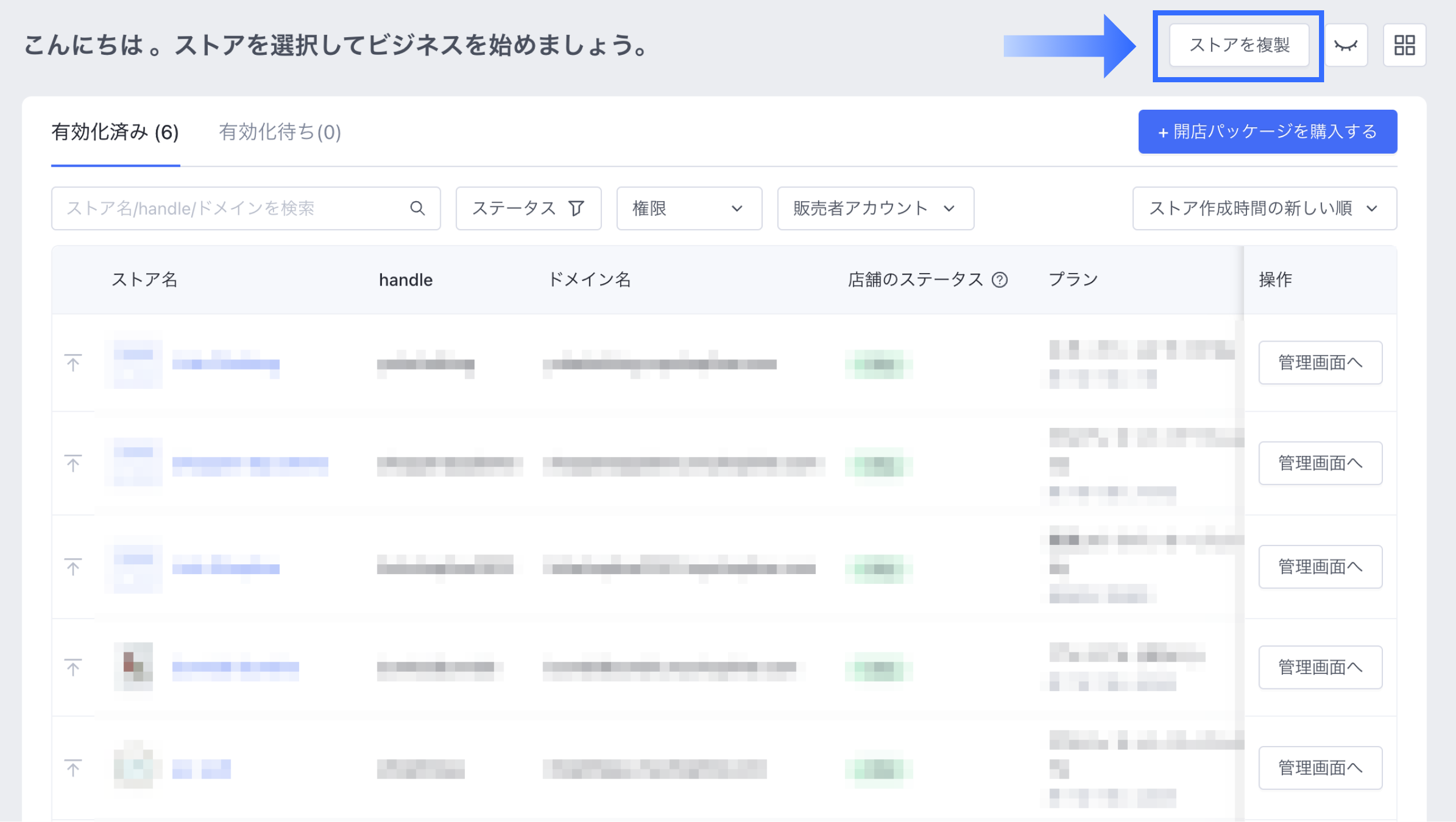The width and height of the screenshot is (1456, 822).
Task: Pin the second store row to top
Action: click(x=73, y=463)
